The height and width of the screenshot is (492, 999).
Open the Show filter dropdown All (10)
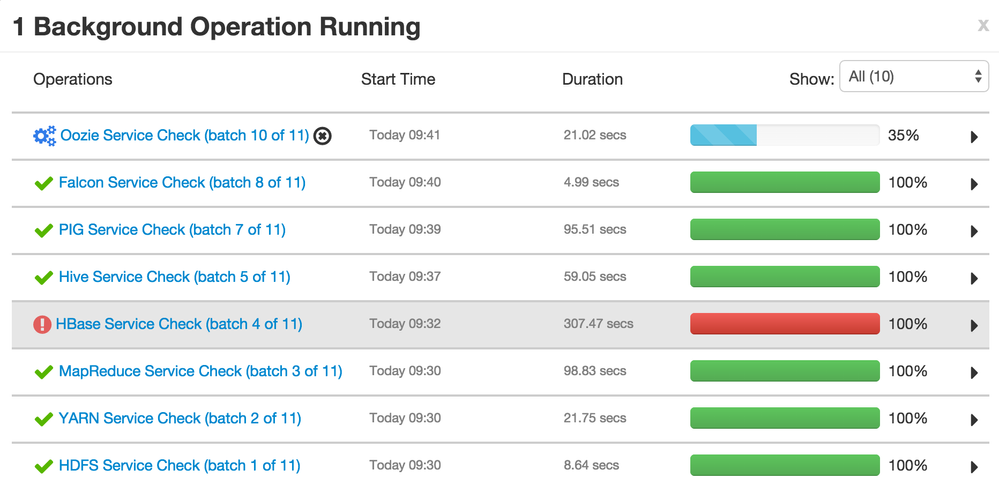pos(914,77)
